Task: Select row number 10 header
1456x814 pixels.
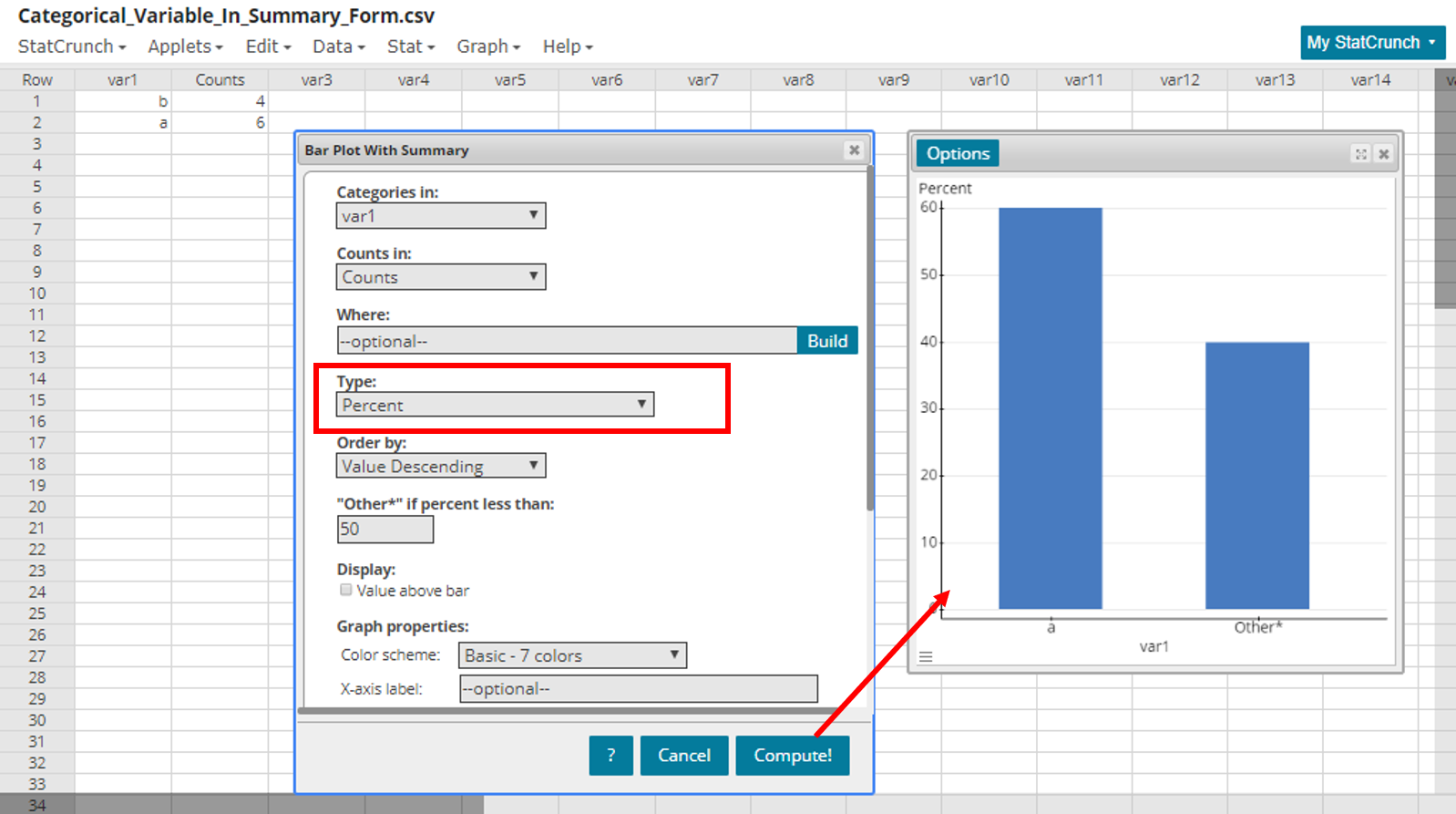Action: pos(37,294)
